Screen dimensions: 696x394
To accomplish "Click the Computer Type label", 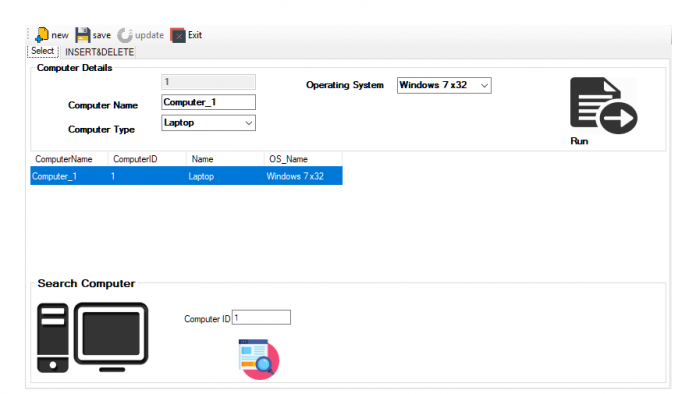I will pyautogui.click(x=101, y=130).
